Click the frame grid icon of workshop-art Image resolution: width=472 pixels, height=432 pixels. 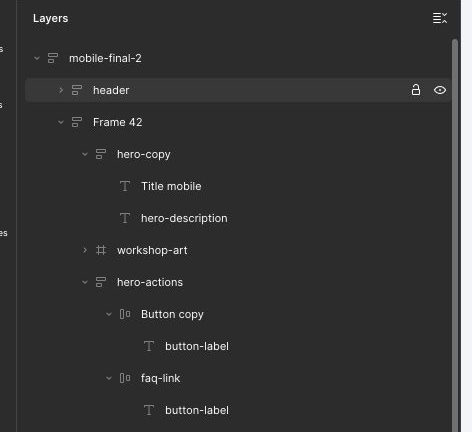[x=101, y=250]
